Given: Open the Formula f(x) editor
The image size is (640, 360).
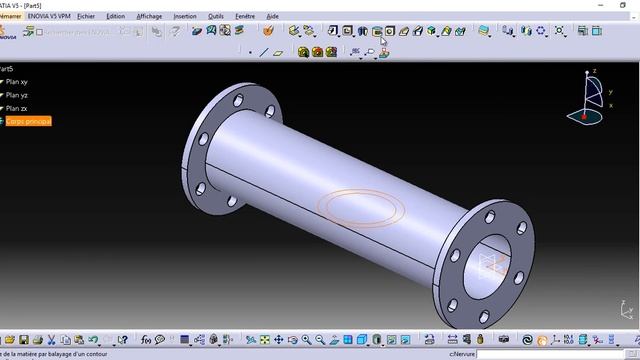Looking at the screenshot, I should [x=146, y=340].
